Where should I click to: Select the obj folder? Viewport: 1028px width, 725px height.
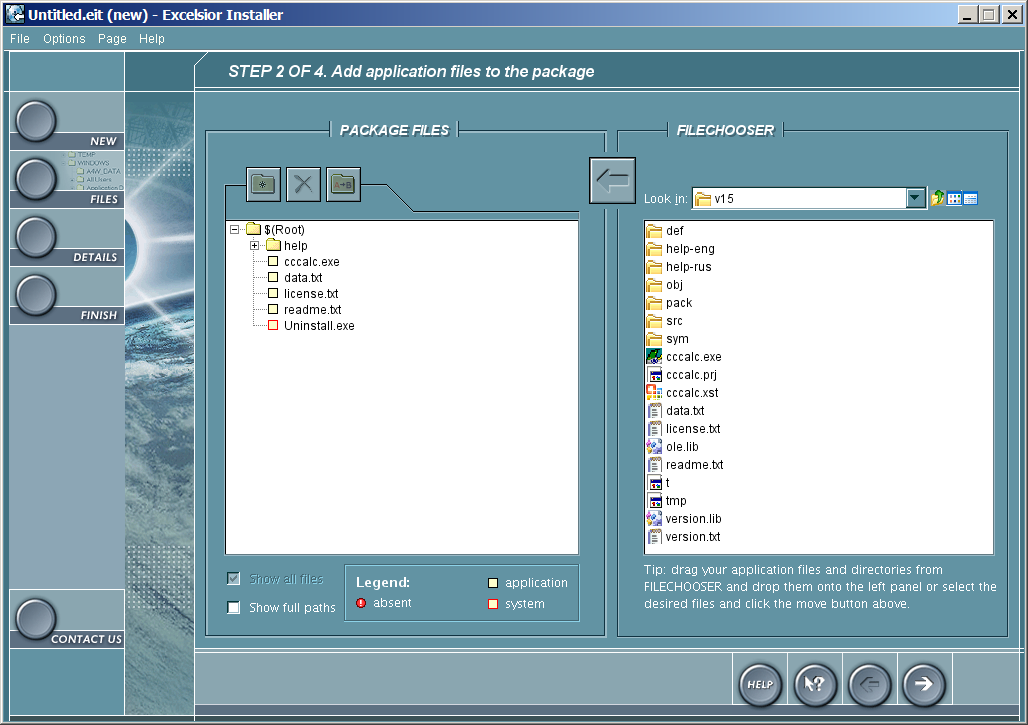tap(665, 284)
